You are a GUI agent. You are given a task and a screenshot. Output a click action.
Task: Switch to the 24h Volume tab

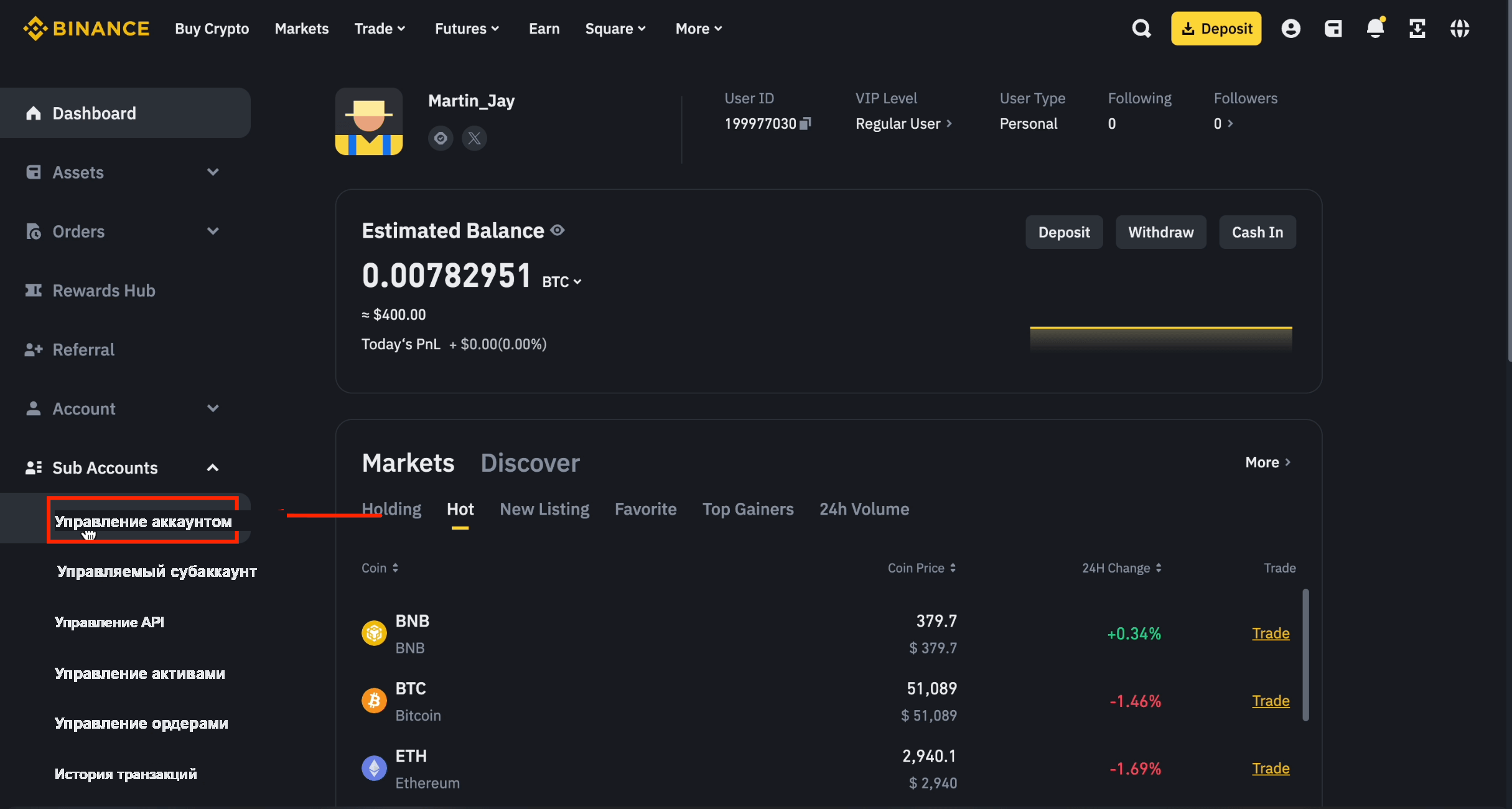pyautogui.click(x=864, y=509)
